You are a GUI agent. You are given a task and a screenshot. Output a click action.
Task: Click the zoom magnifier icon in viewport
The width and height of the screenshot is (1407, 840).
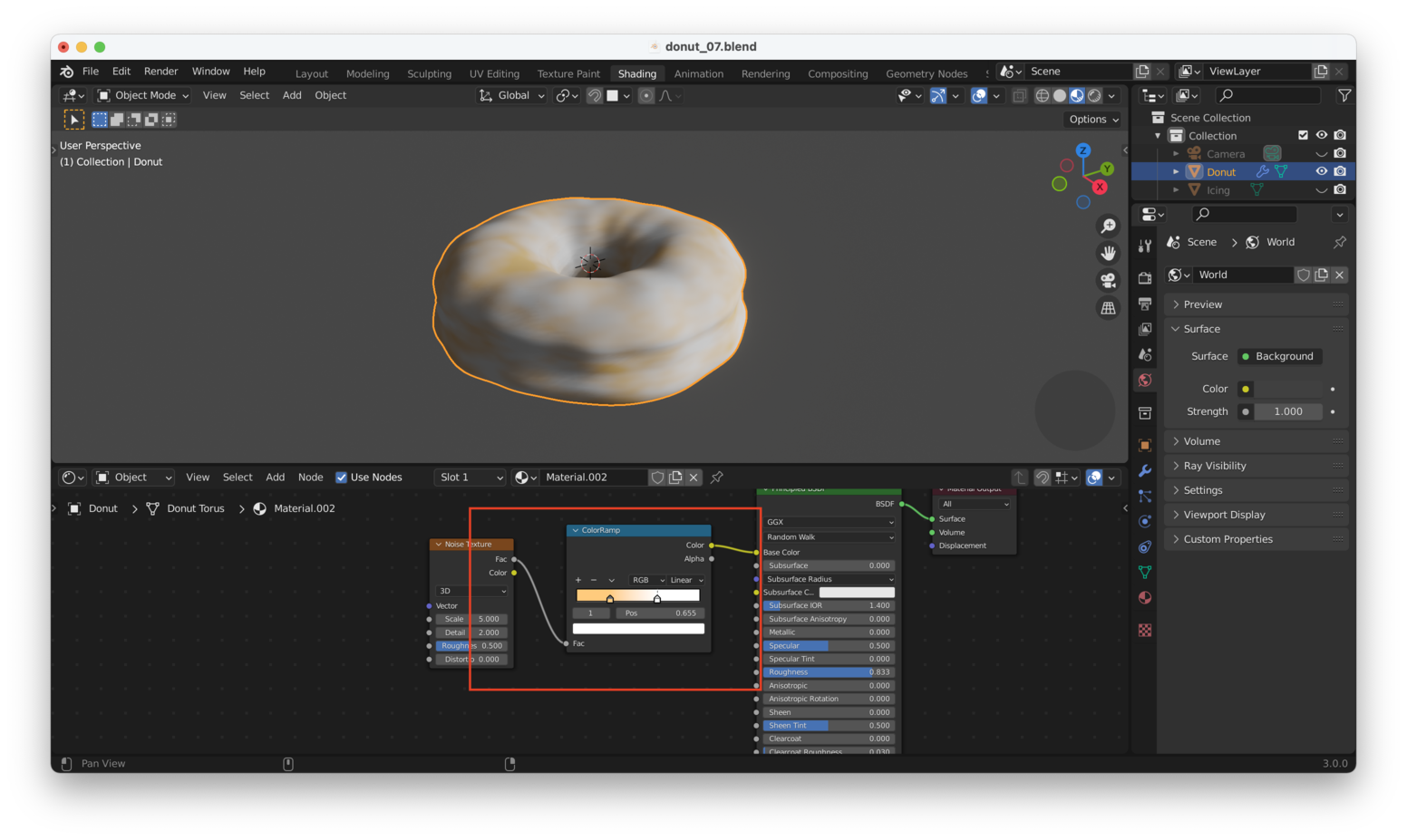click(1108, 226)
